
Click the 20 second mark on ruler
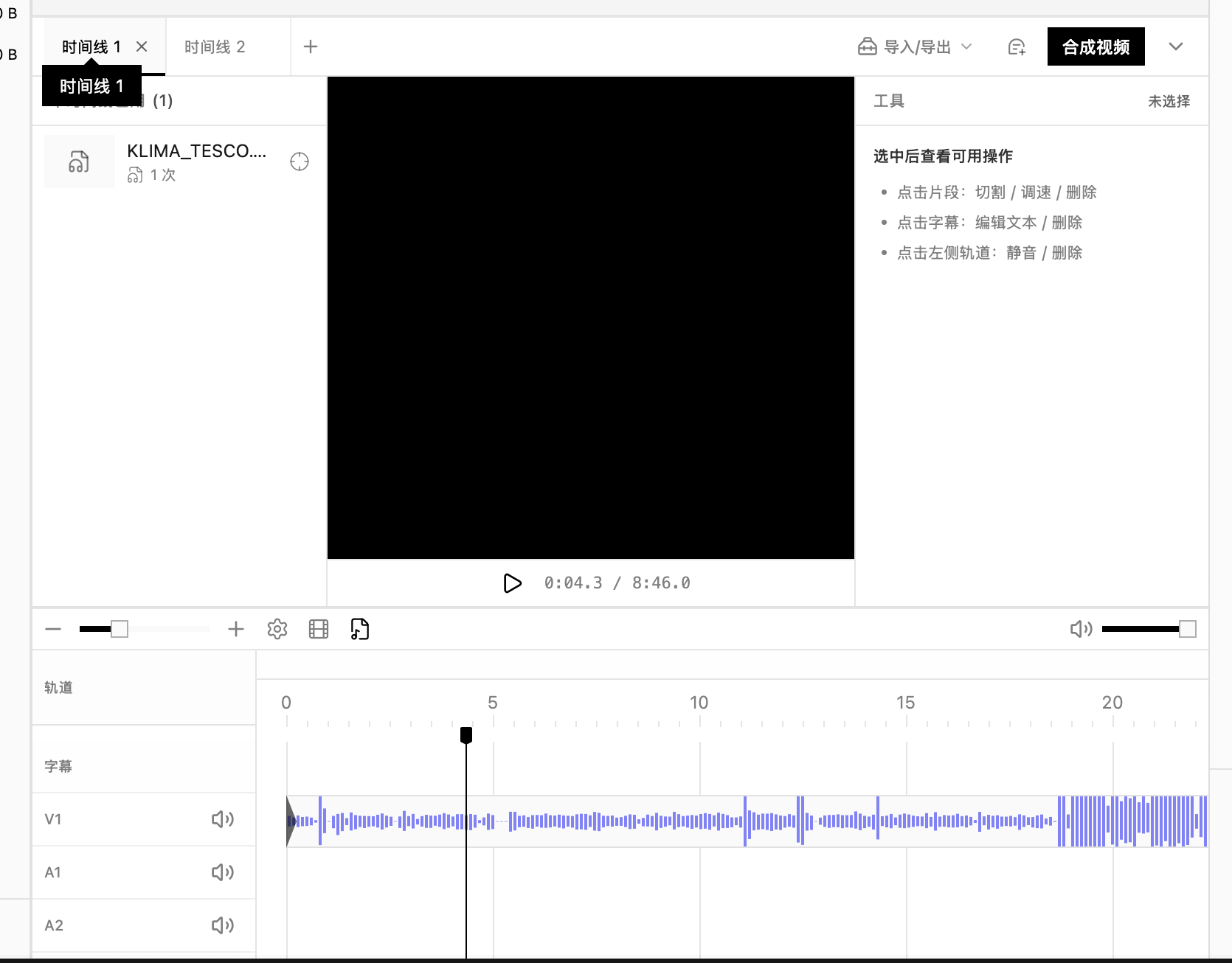1112,703
